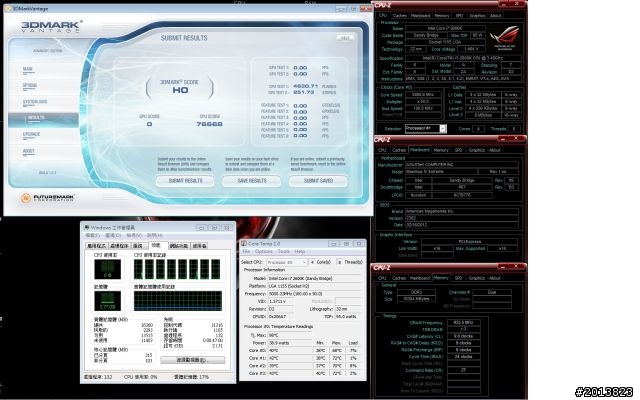Open Memory tab in top CPU-Z window
This screenshot has height=400, width=640.
(x=442, y=16)
